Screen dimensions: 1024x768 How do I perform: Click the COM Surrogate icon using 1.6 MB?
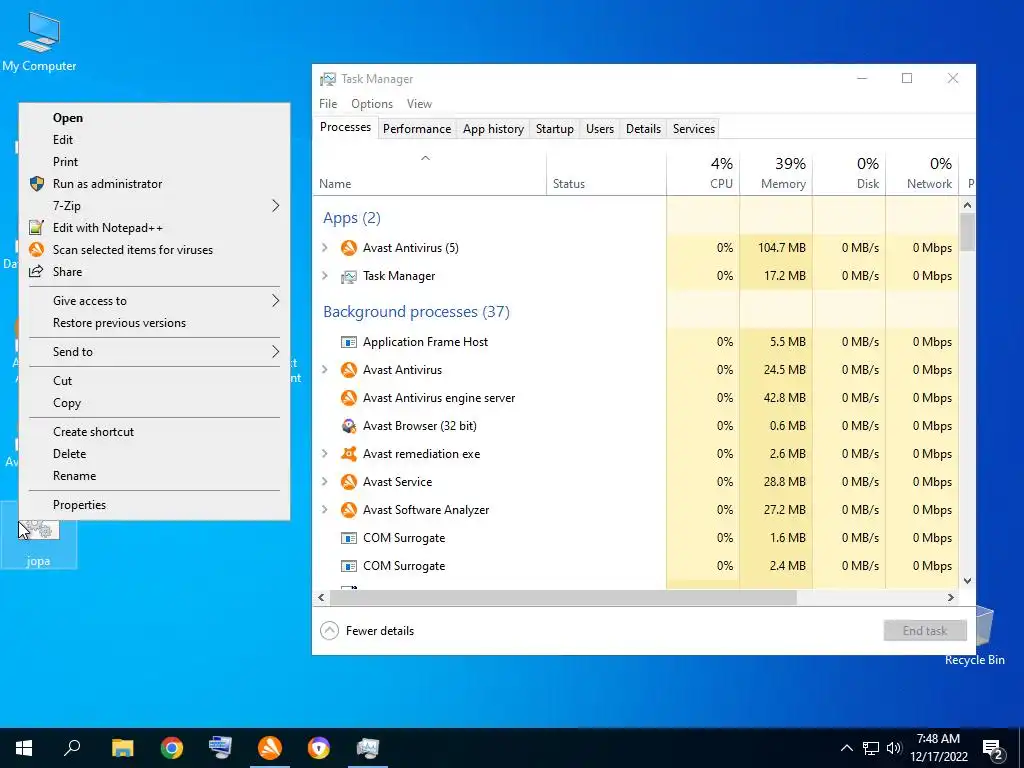click(x=349, y=538)
